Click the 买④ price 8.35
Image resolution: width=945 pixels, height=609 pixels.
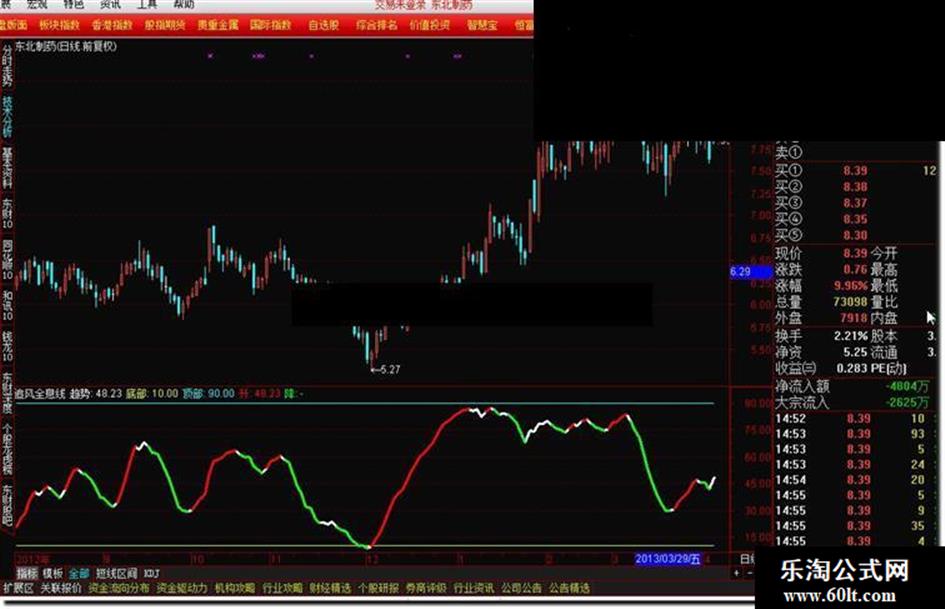click(855, 219)
